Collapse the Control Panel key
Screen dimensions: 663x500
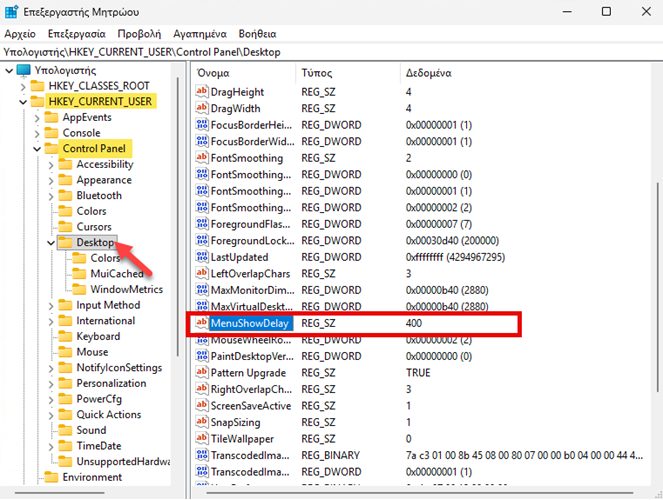tap(36, 149)
